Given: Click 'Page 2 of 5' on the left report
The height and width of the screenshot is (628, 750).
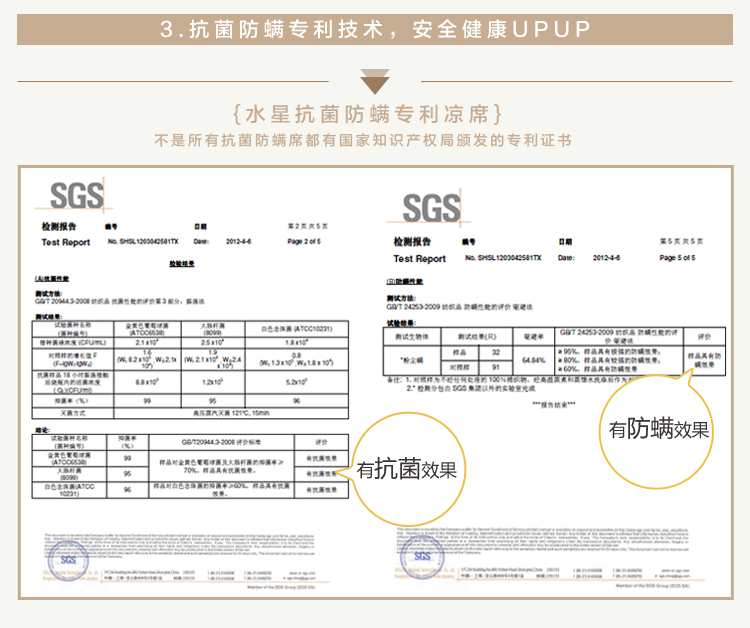Looking at the screenshot, I should (304, 242).
